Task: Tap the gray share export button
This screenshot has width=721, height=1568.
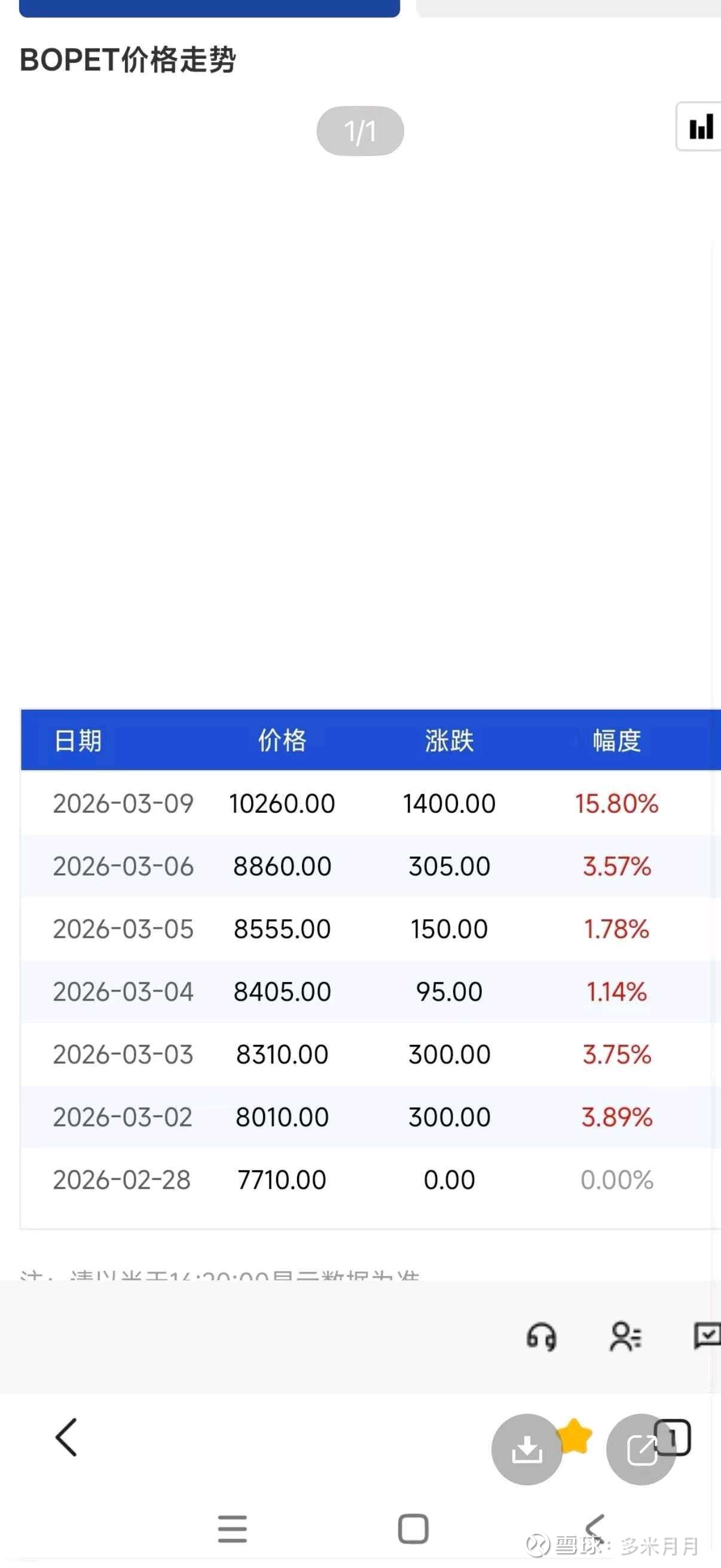Action: tap(640, 1448)
